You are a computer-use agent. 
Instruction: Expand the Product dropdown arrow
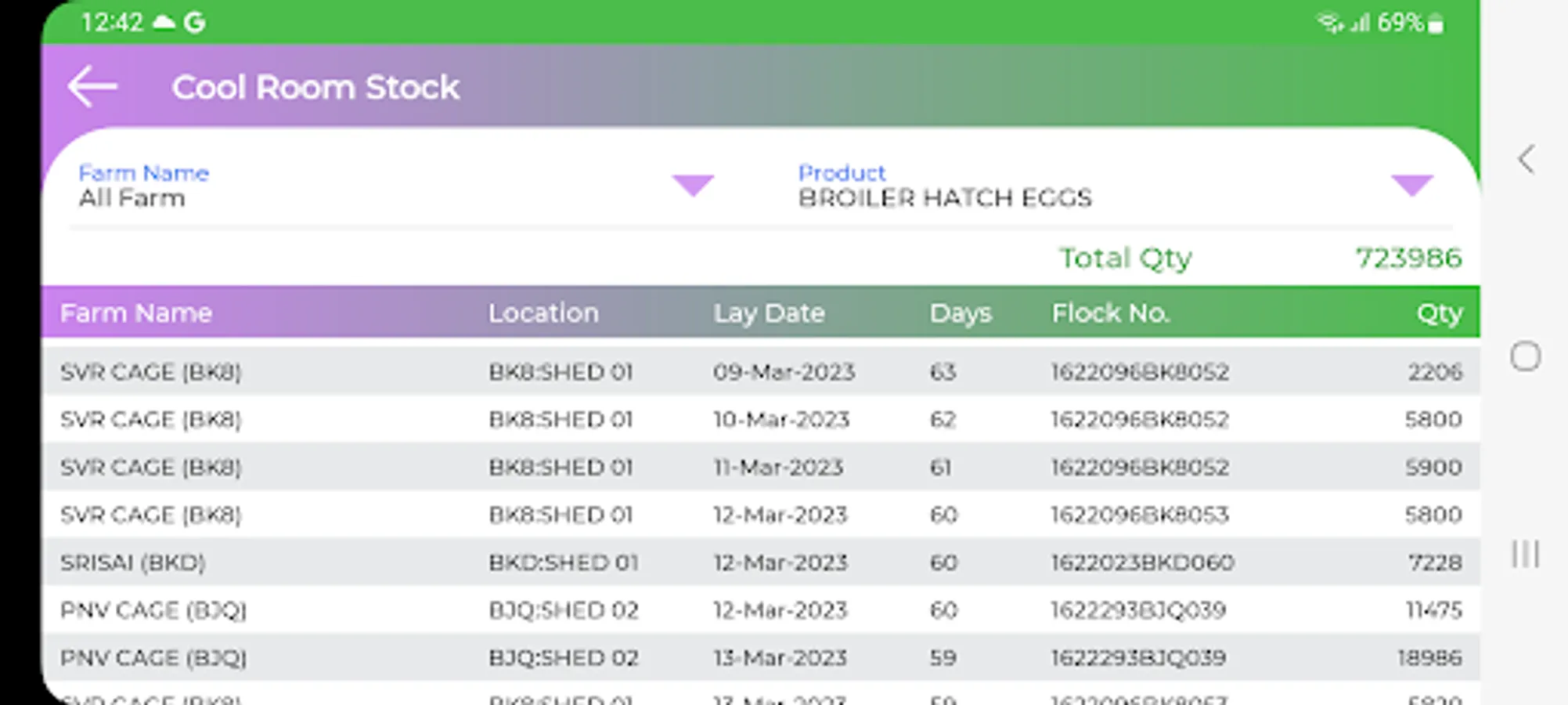[1411, 186]
